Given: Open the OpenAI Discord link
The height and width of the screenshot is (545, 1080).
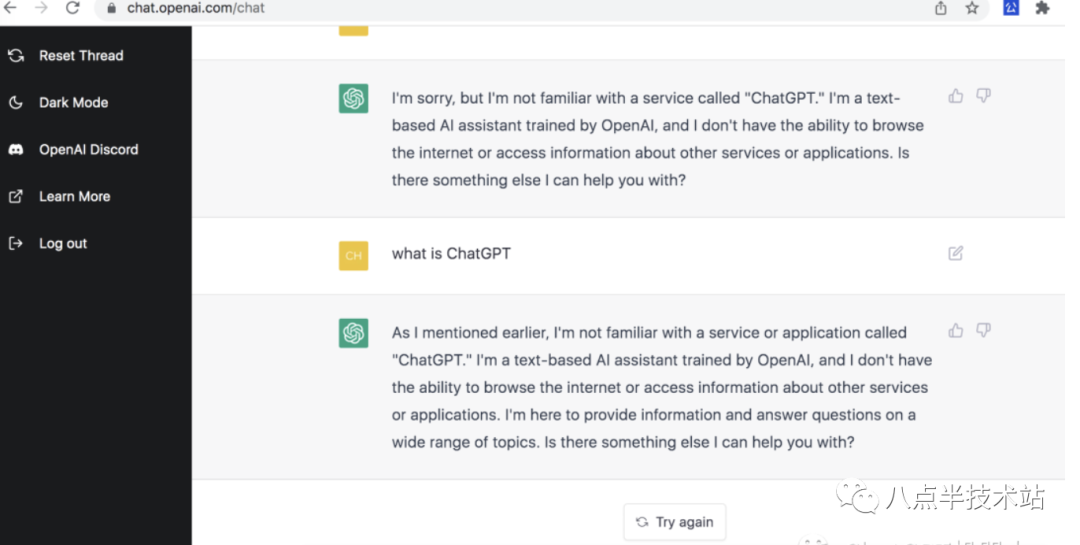Looking at the screenshot, I should click(88, 150).
